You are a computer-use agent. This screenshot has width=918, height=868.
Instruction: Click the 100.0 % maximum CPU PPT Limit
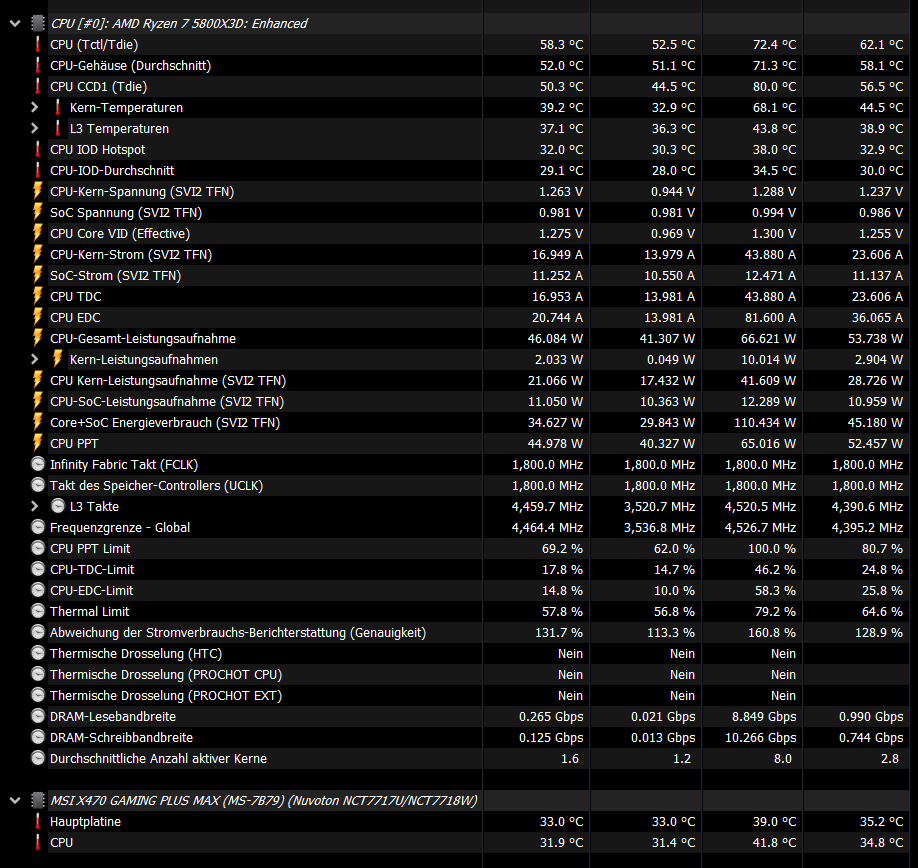(x=772, y=548)
